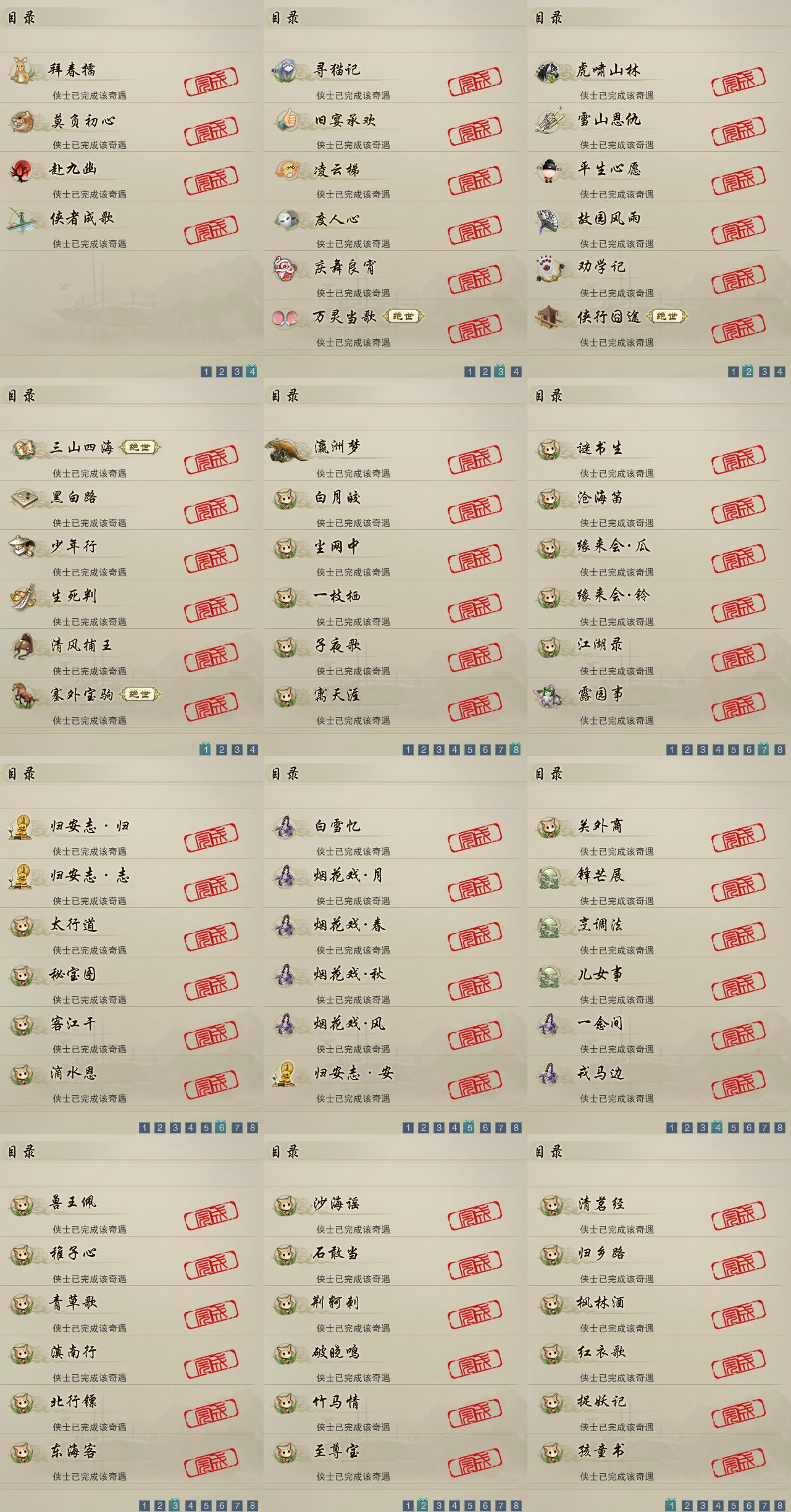Click the Go board icon beside 黑白路
The width and height of the screenshot is (791, 1512).
coord(22,498)
